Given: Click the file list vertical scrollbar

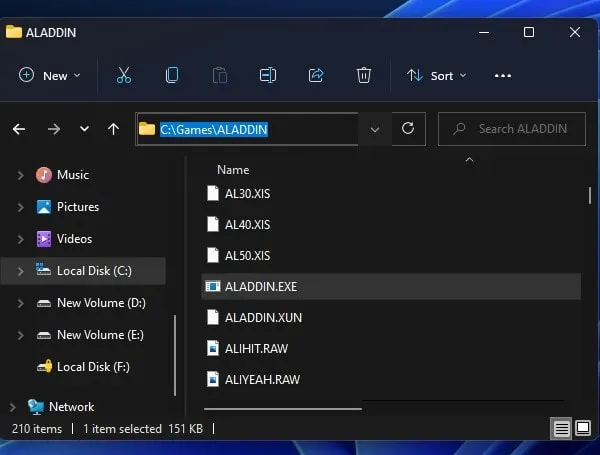Looking at the screenshot, I should click(590, 195).
